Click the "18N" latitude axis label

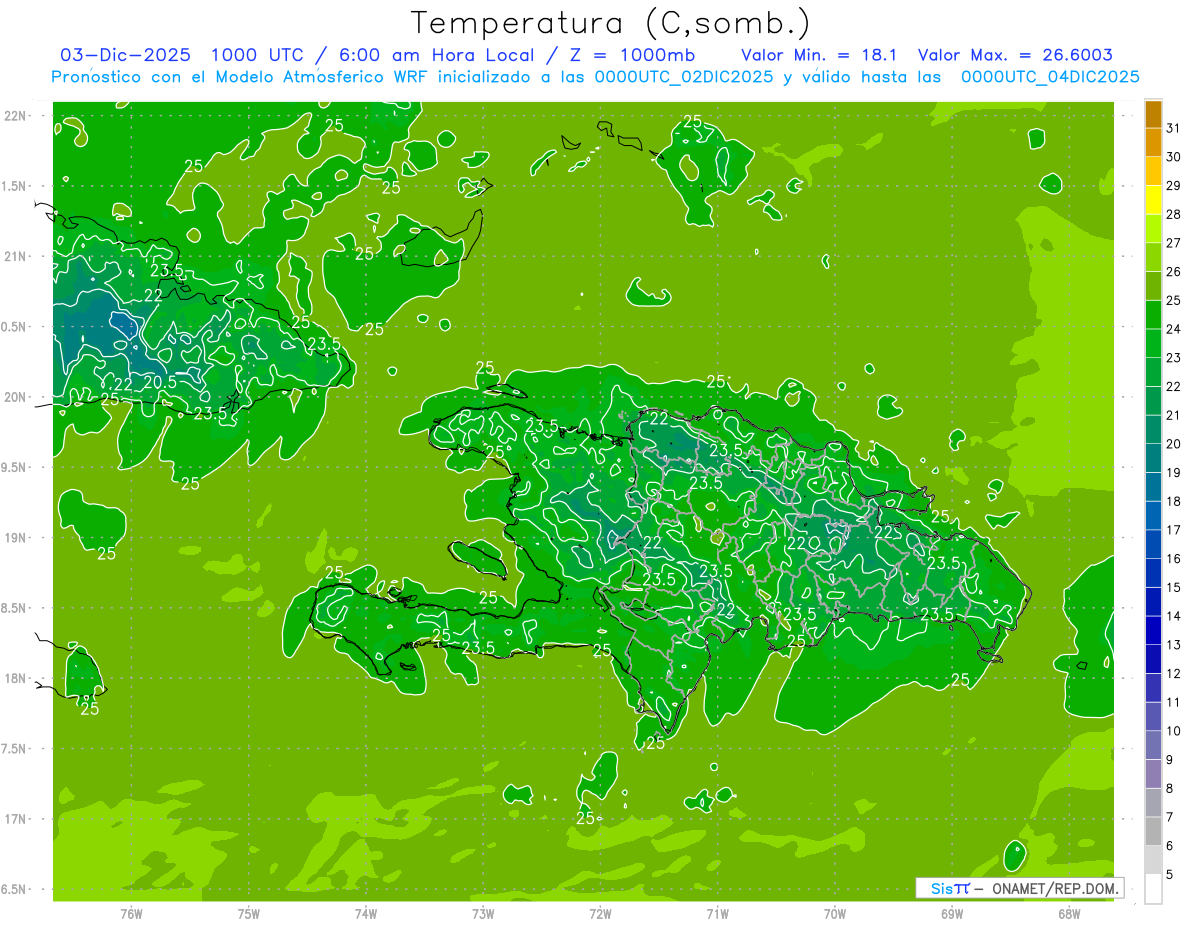[17, 678]
